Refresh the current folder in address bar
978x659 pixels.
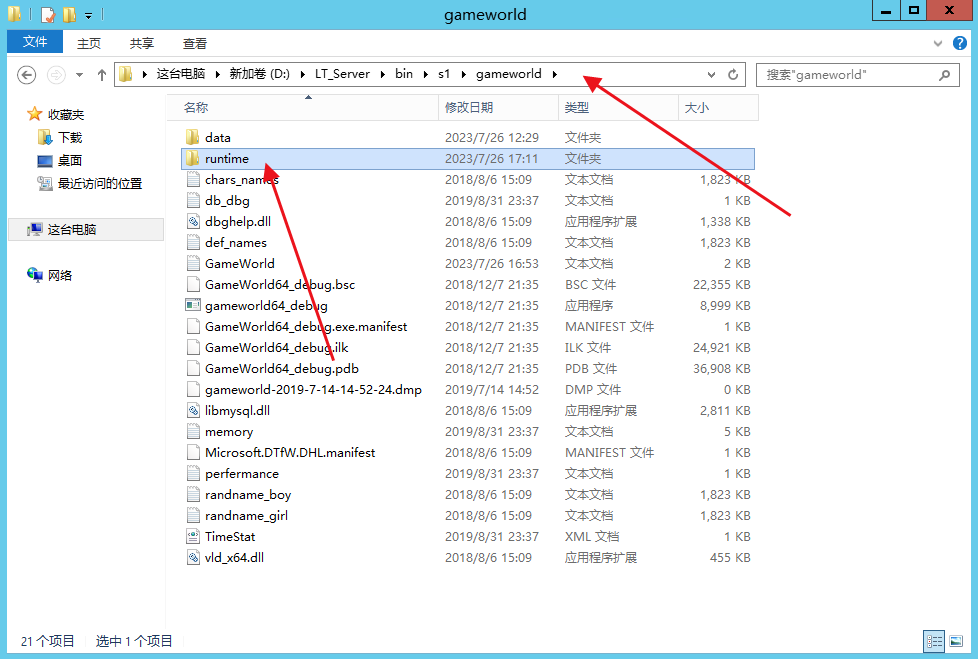pyautogui.click(x=733, y=75)
